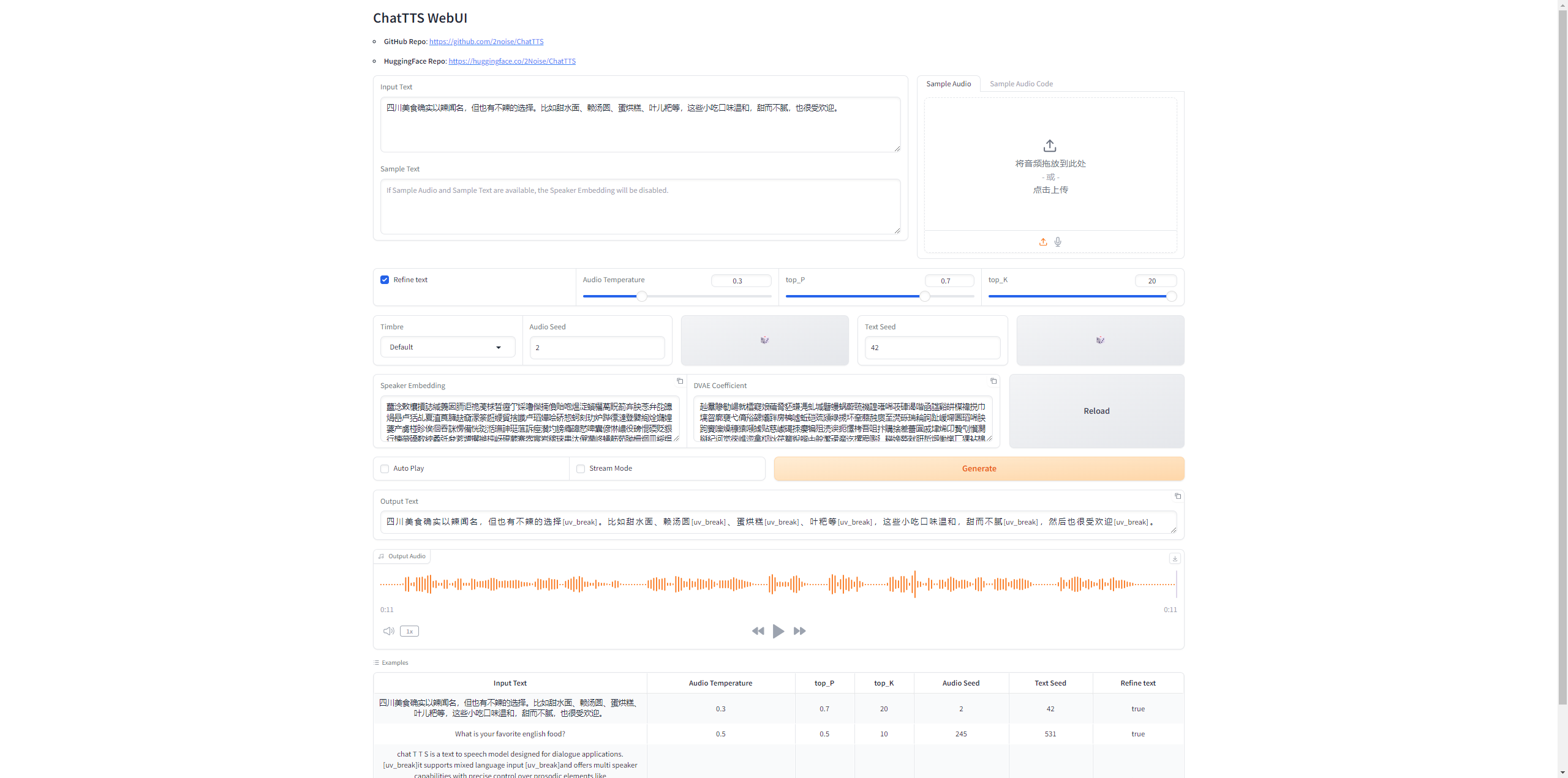Open the GitHub ChatTTS repo link
Screen dimensions: 1568x778
coord(486,42)
